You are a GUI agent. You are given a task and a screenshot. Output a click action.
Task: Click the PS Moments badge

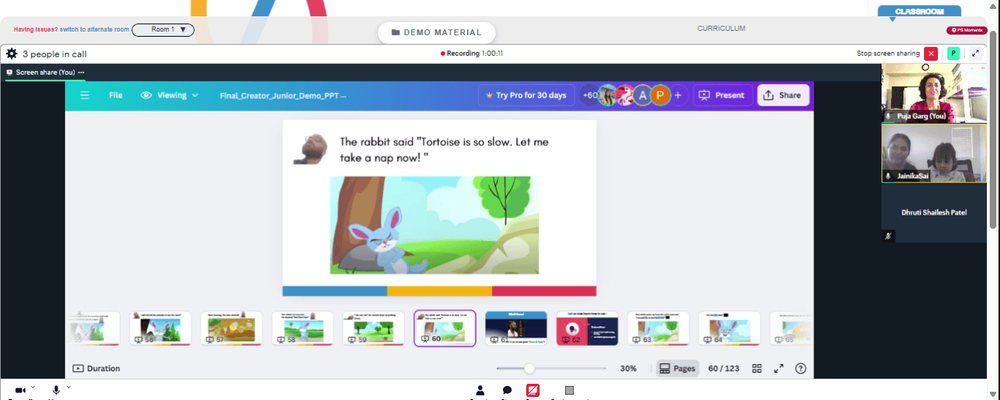pyautogui.click(x=967, y=30)
